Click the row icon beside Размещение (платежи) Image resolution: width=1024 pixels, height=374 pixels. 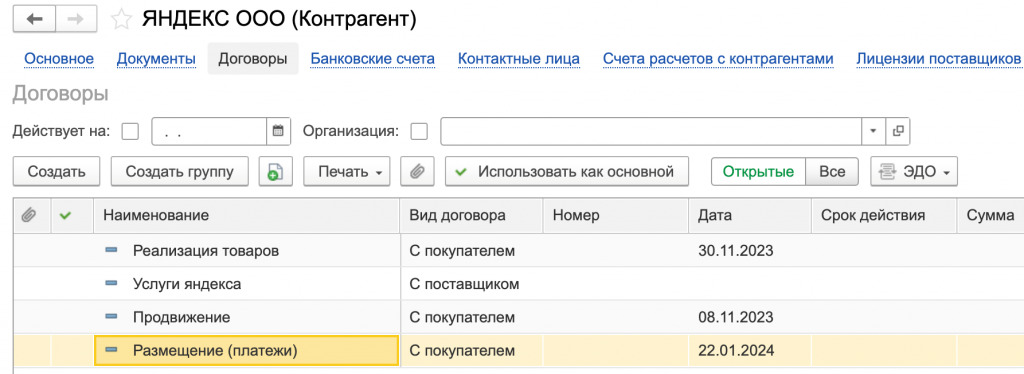click(x=111, y=351)
